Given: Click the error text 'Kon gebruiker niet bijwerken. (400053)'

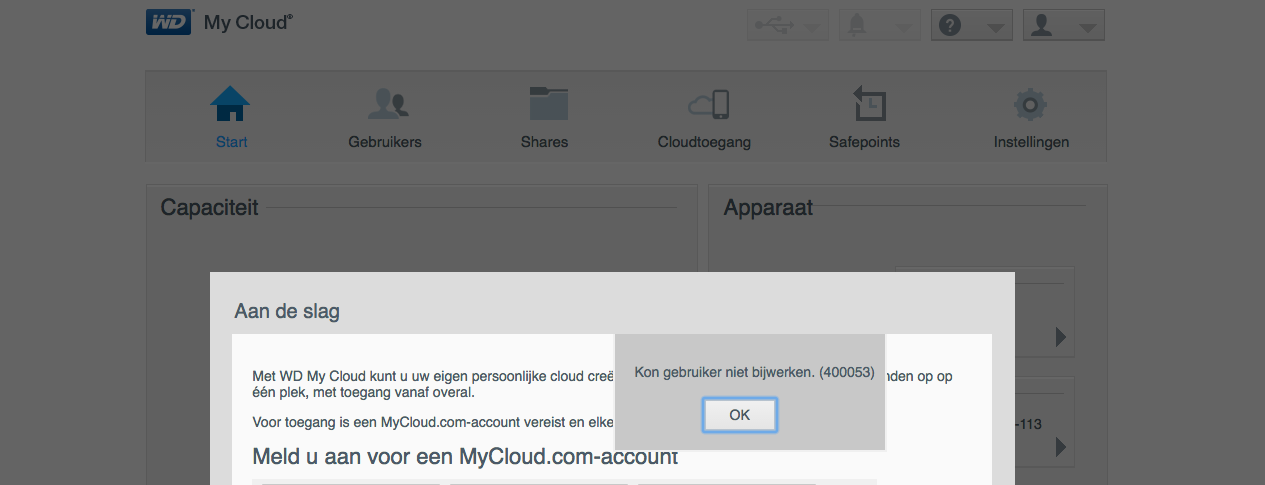Looking at the screenshot, I should tap(755, 372).
